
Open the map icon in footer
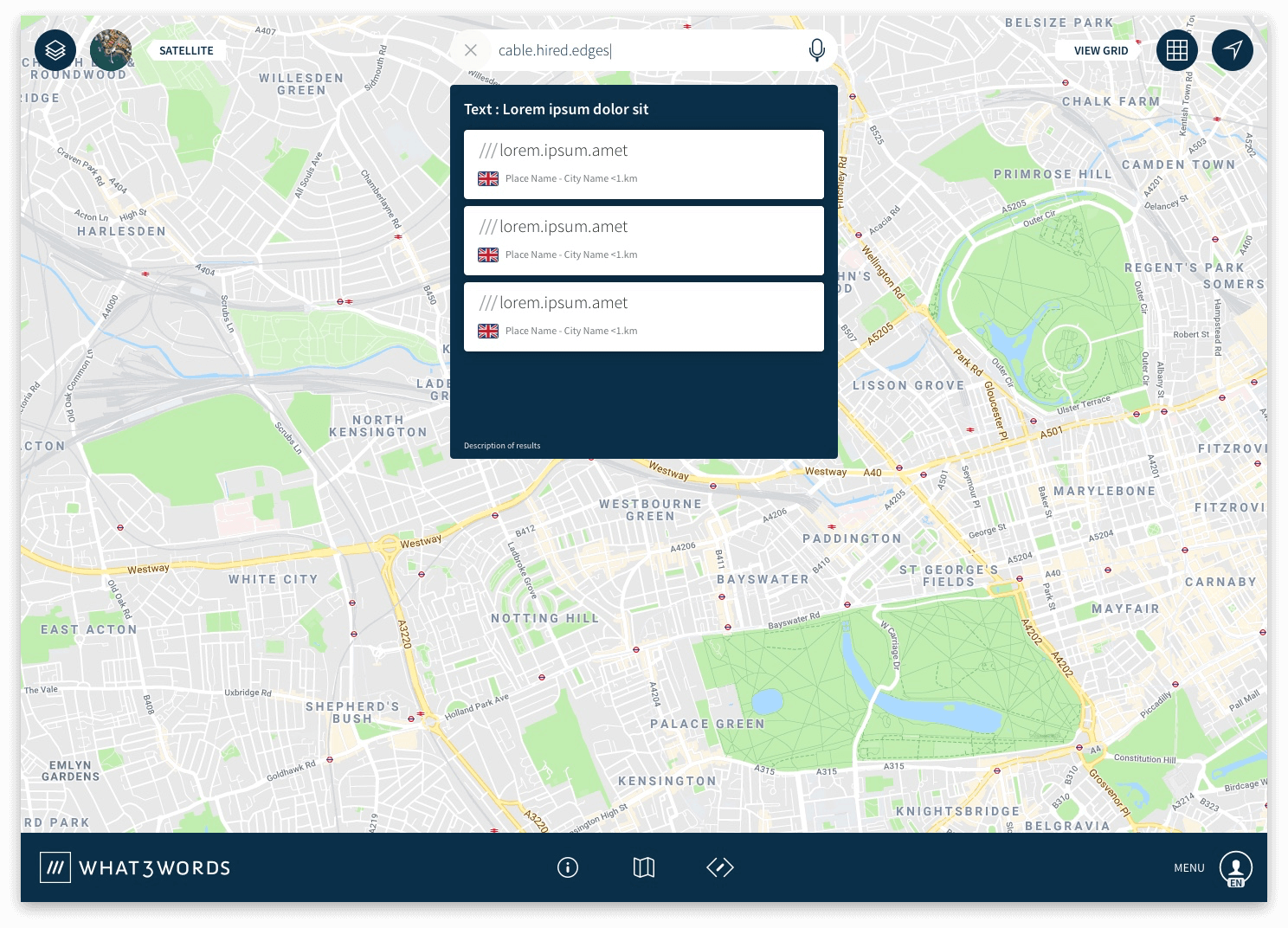click(644, 867)
